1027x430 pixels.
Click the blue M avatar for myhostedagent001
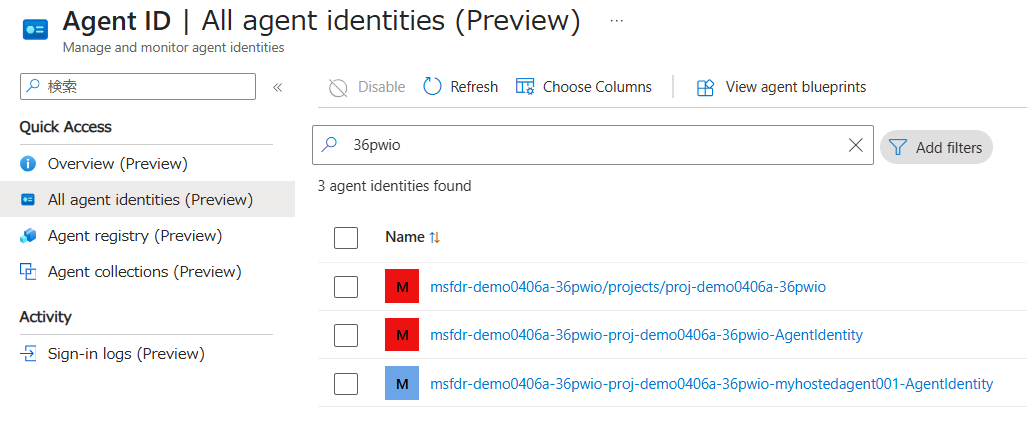[x=402, y=383]
